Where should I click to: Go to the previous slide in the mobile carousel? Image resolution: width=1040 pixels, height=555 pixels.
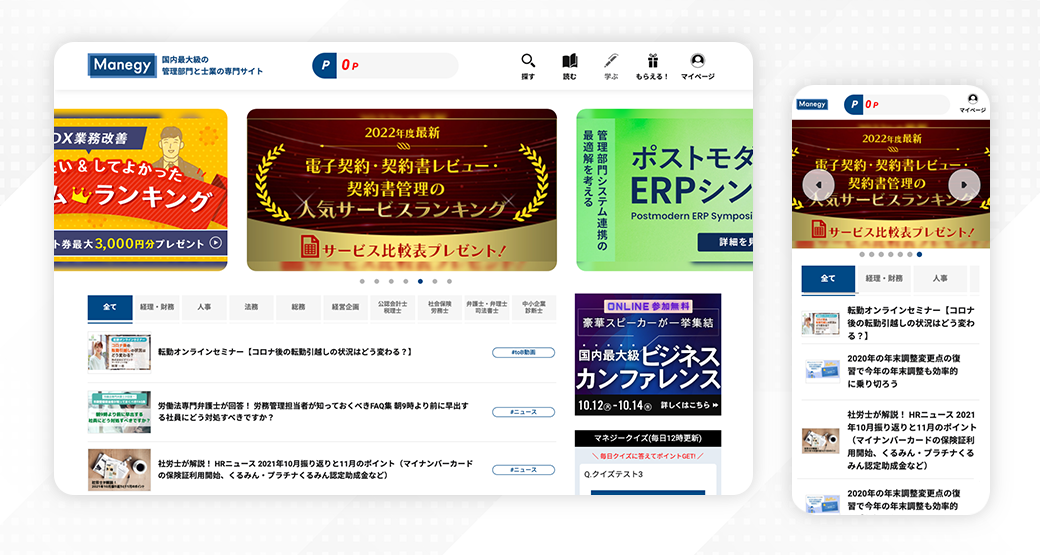(x=818, y=185)
